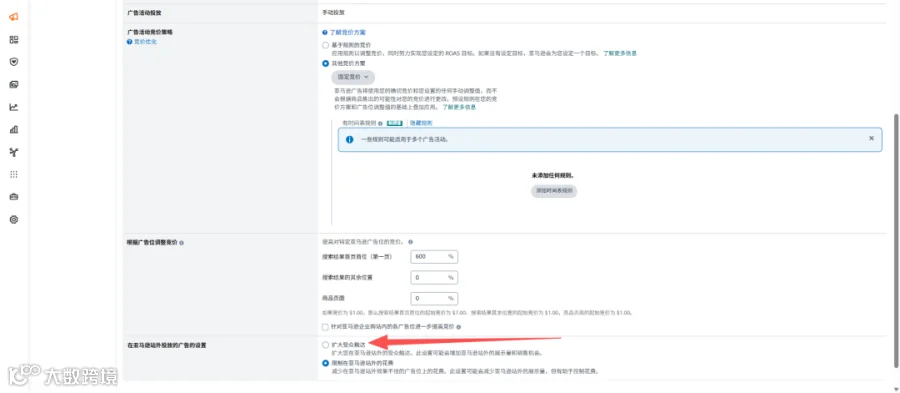This screenshot has height=393, width=900.
Task: Open the dotted apps grid icon in sidebar
Action: [x=14, y=174]
